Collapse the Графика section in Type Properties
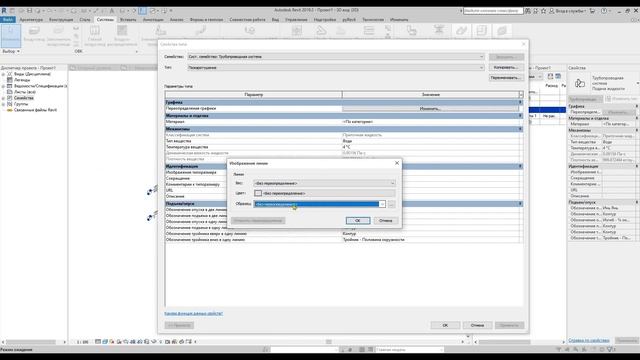Viewport: 640px width, 360px height. (520, 102)
